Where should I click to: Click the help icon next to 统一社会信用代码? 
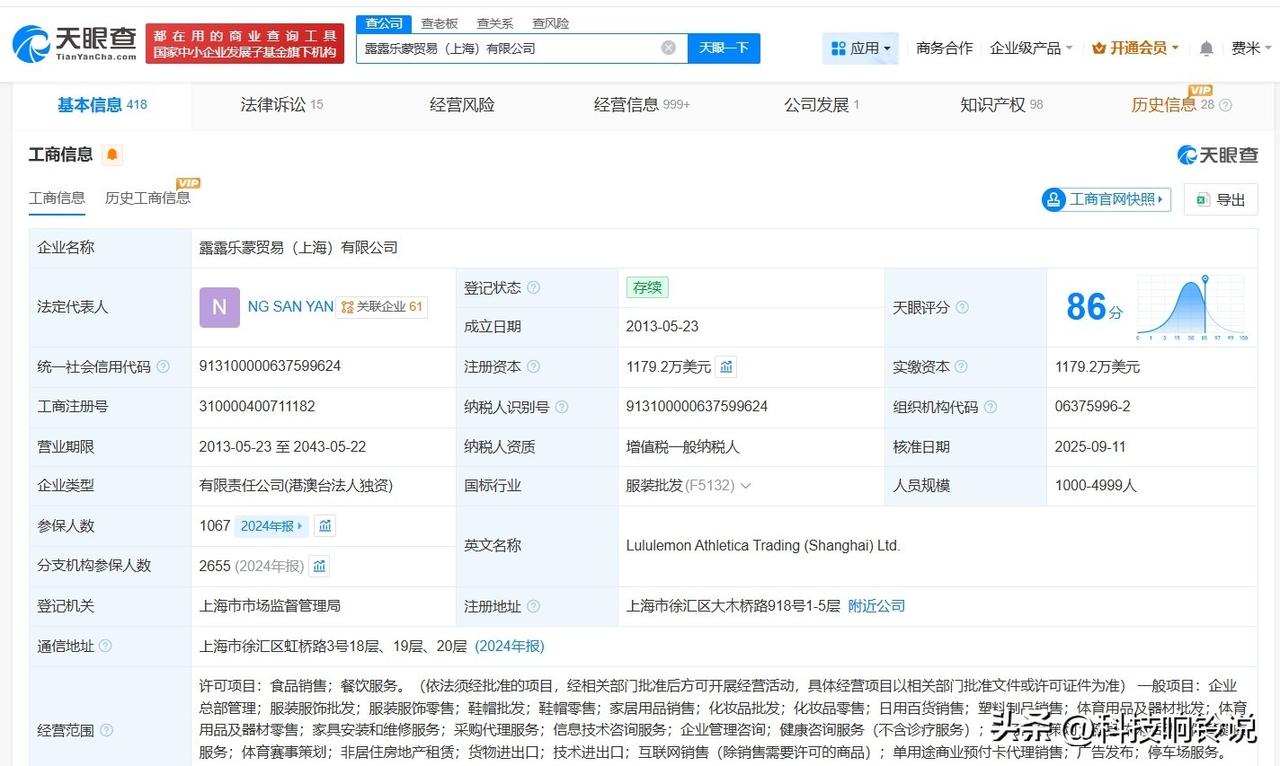[163, 367]
